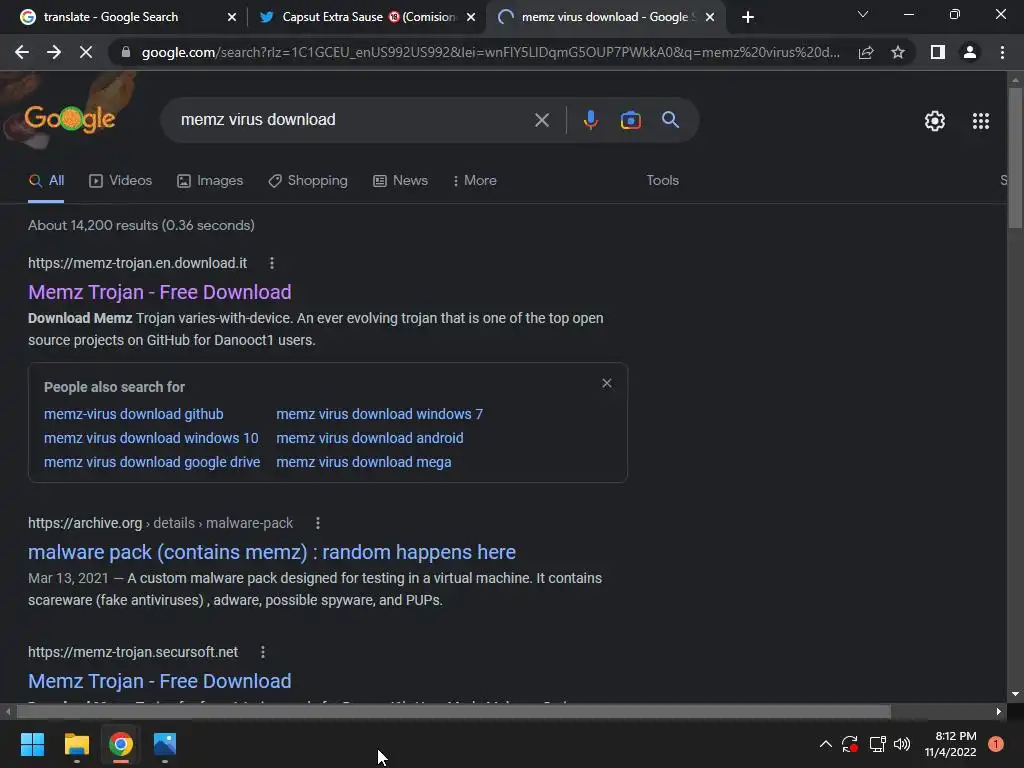
Task: Close the memz virus download tab
Action: coord(710,17)
